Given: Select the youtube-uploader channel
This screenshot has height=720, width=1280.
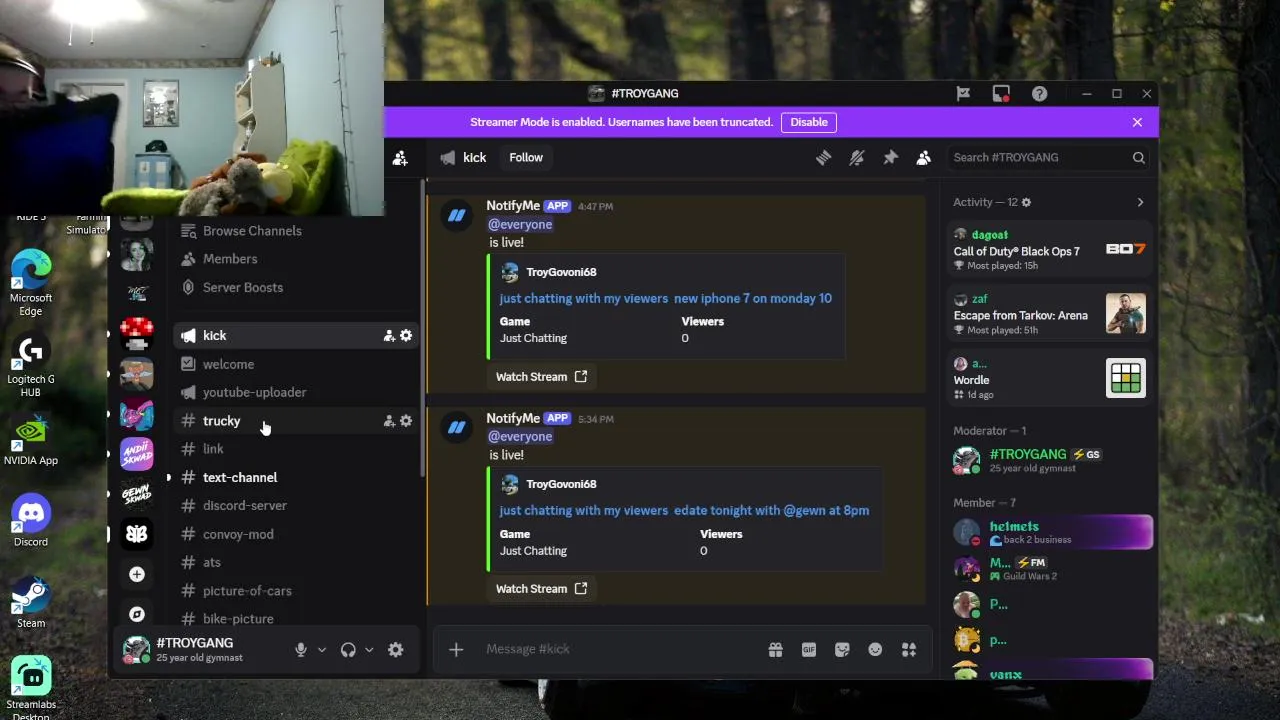Looking at the screenshot, I should 294,393.
